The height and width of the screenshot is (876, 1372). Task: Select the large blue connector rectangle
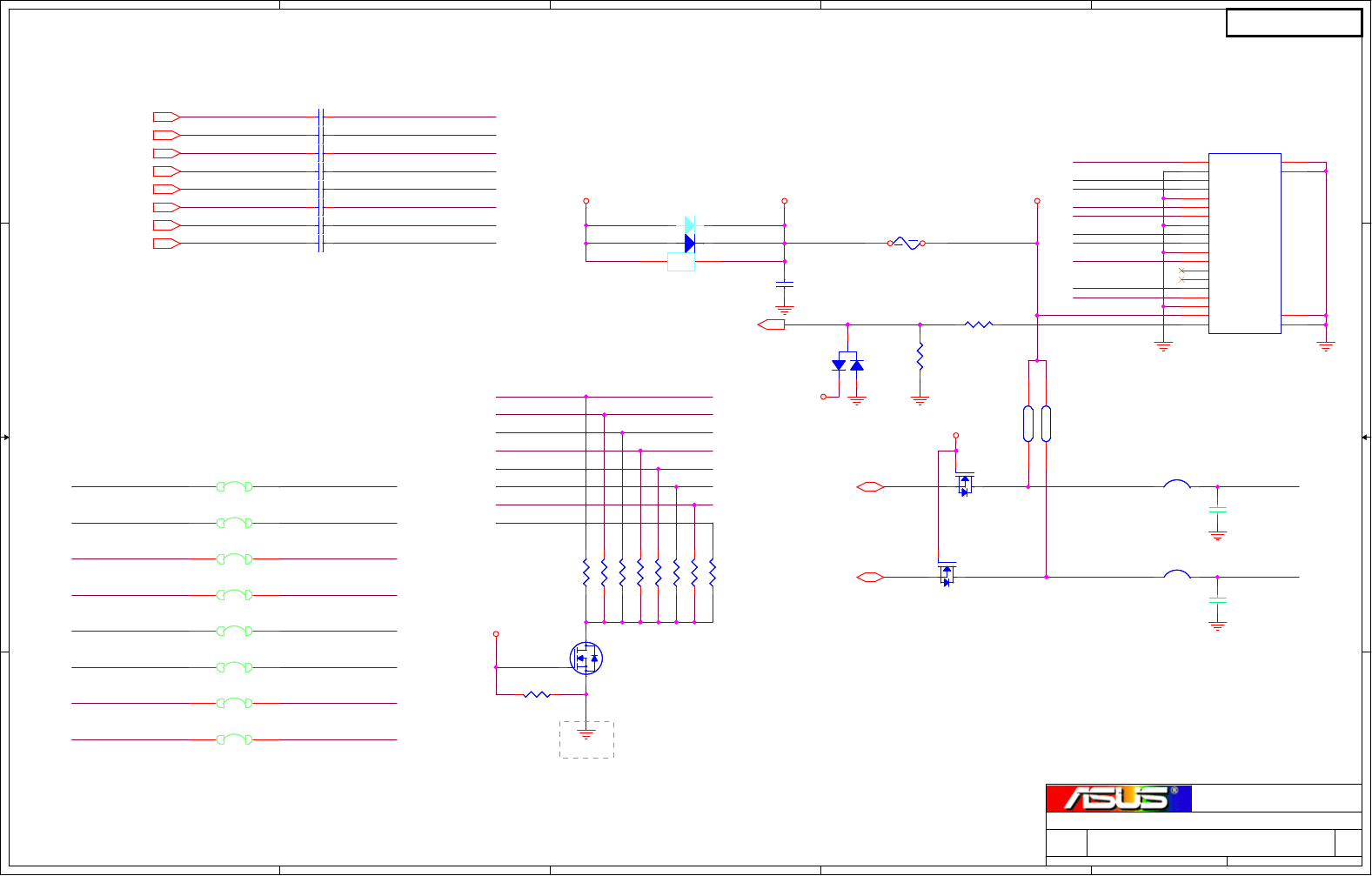click(1245, 244)
